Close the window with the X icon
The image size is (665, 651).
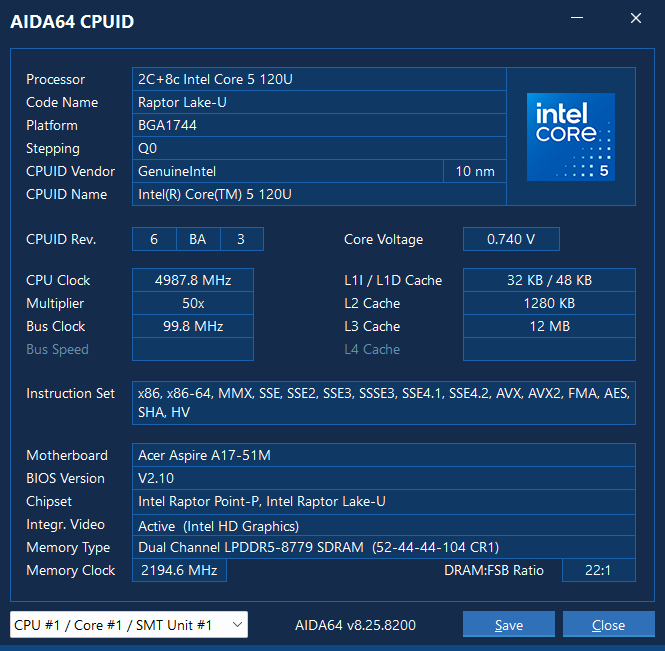click(x=636, y=19)
